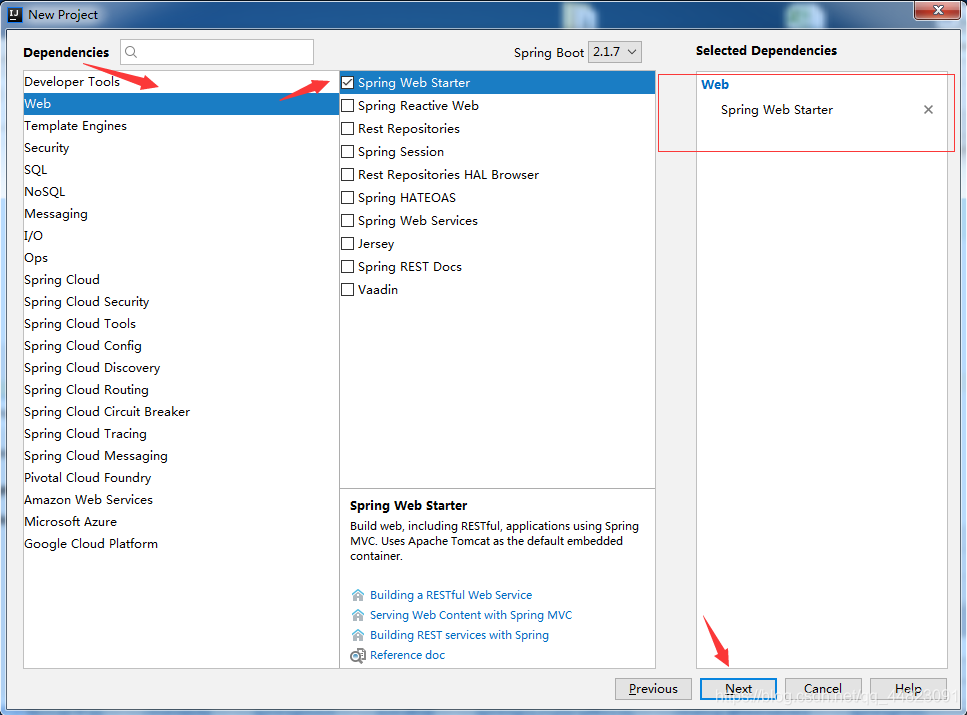Open Spring Cloud Config category

click(x=181, y=345)
